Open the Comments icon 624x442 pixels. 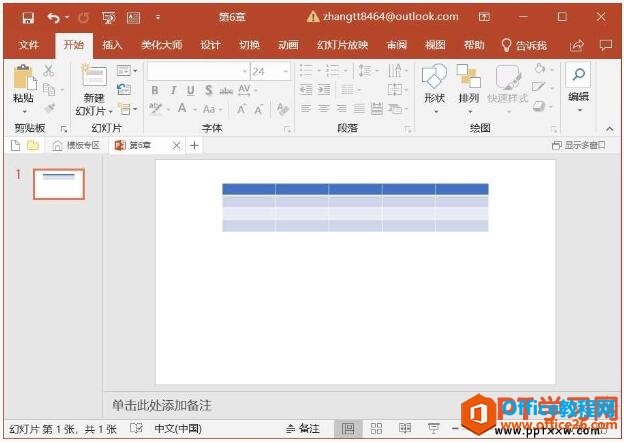tap(606, 45)
